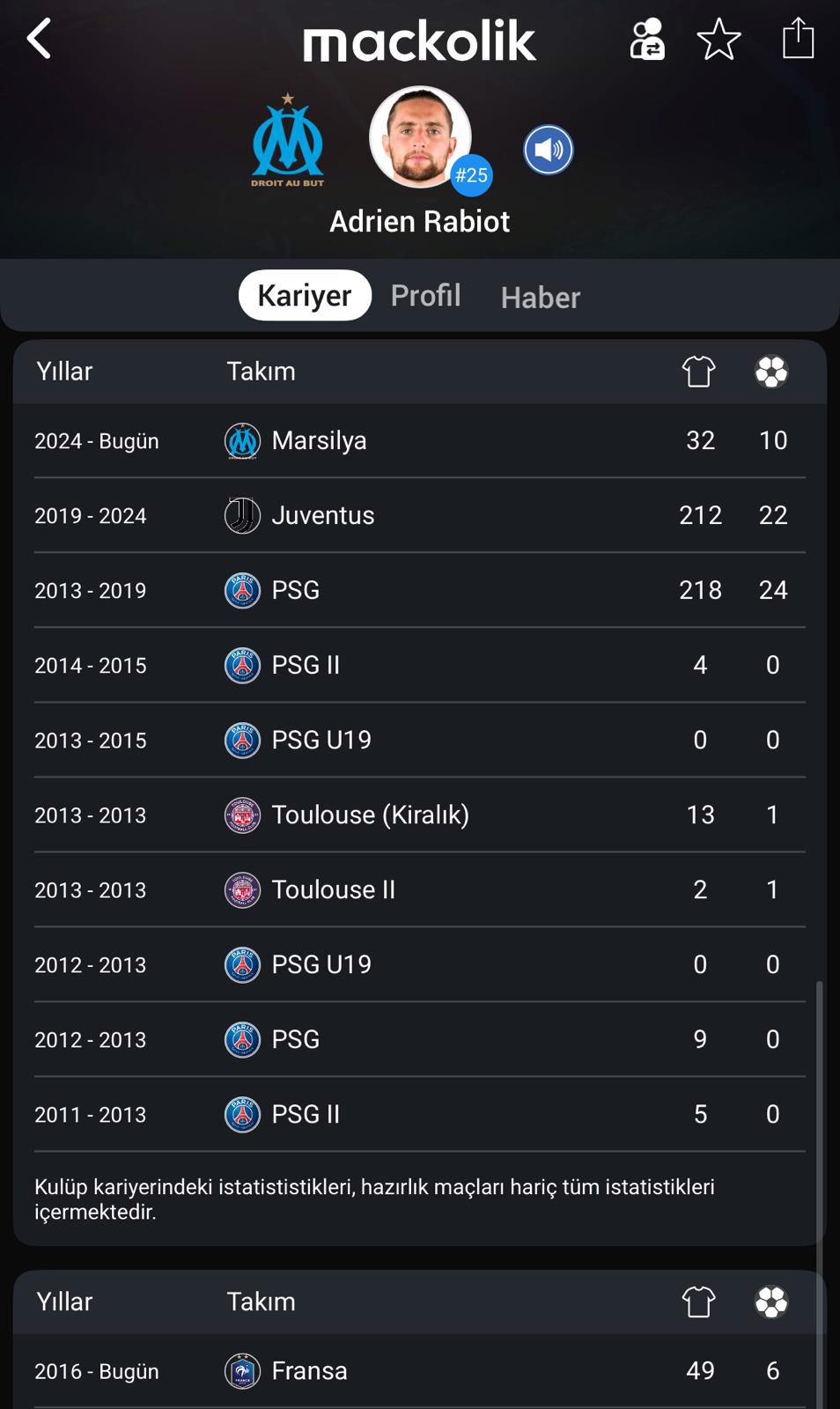
Task: Tap the Toulouse II club crest
Action: pos(242,889)
